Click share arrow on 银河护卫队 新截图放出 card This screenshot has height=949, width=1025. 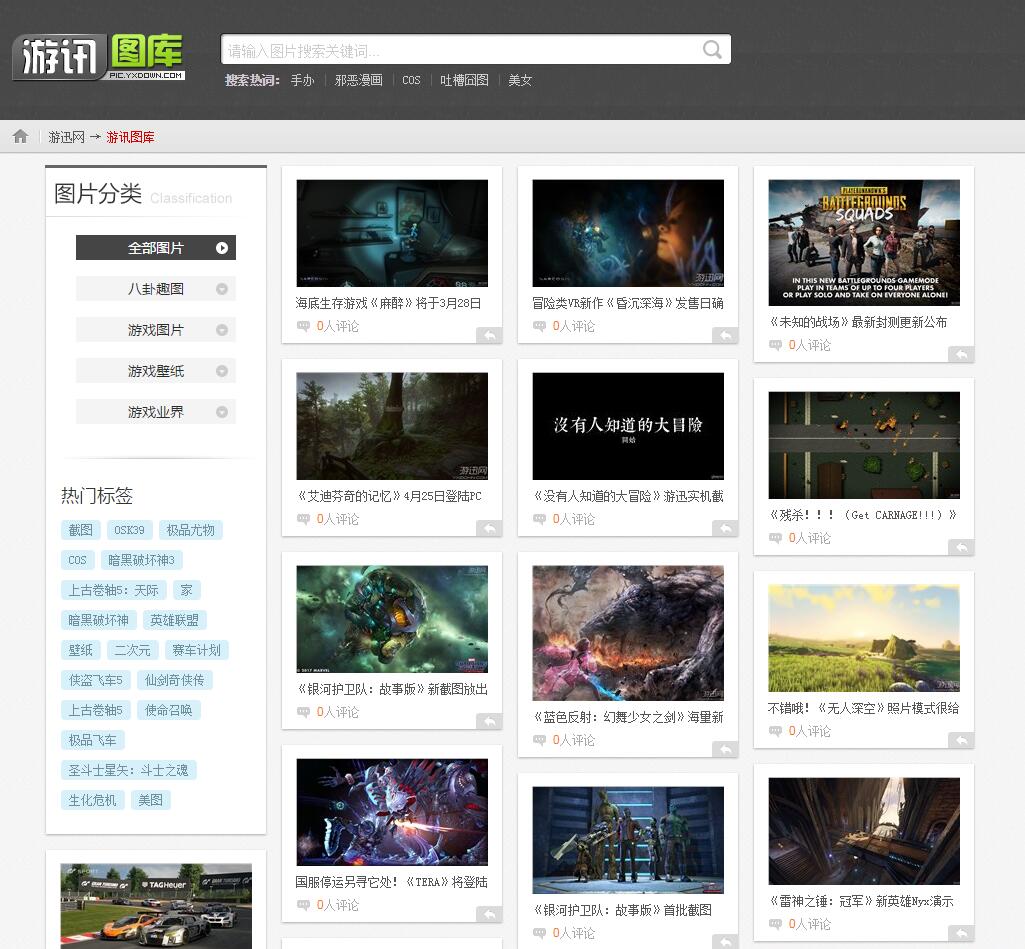pyautogui.click(x=489, y=721)
